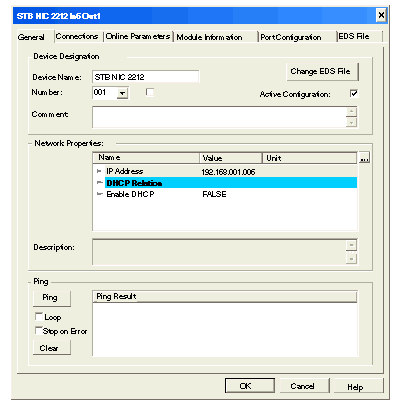401x404 pixels.
Task: Click the Enable DHCP row label
Action: click(130, 194)
